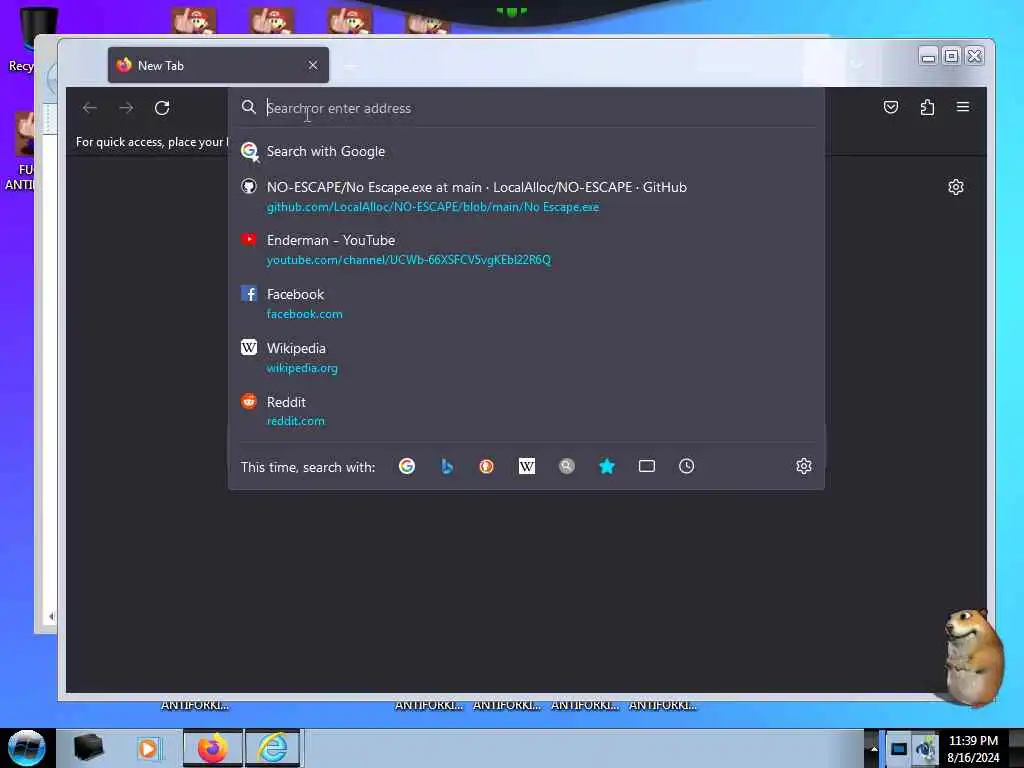Click the reddit.com URL text
The image size is (1024, 768).
tap(295, 421)
